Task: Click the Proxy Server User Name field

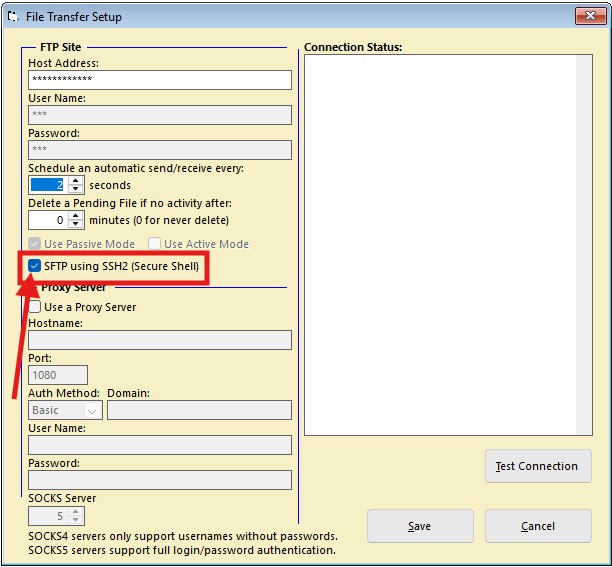Action: [x=160, y=445]
